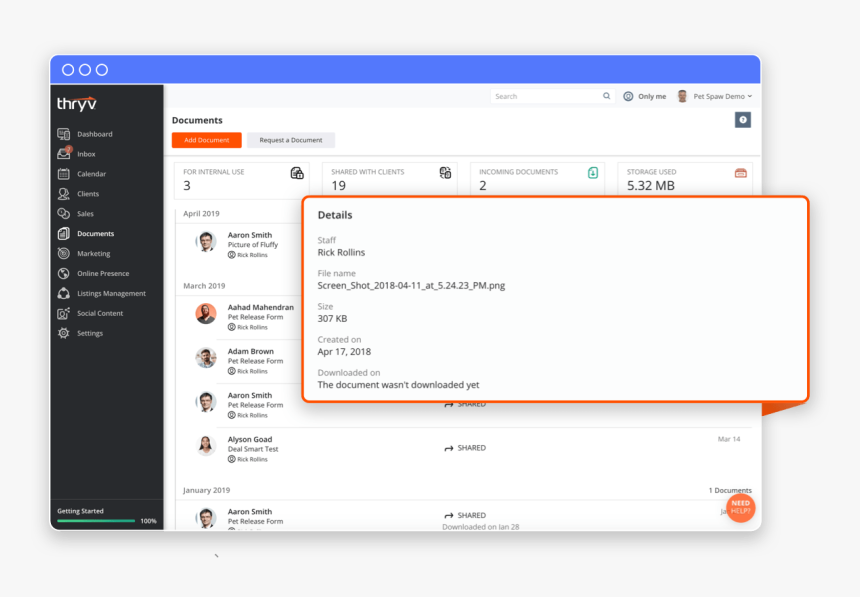Click the Mar 14 date label

click(729, 439)
